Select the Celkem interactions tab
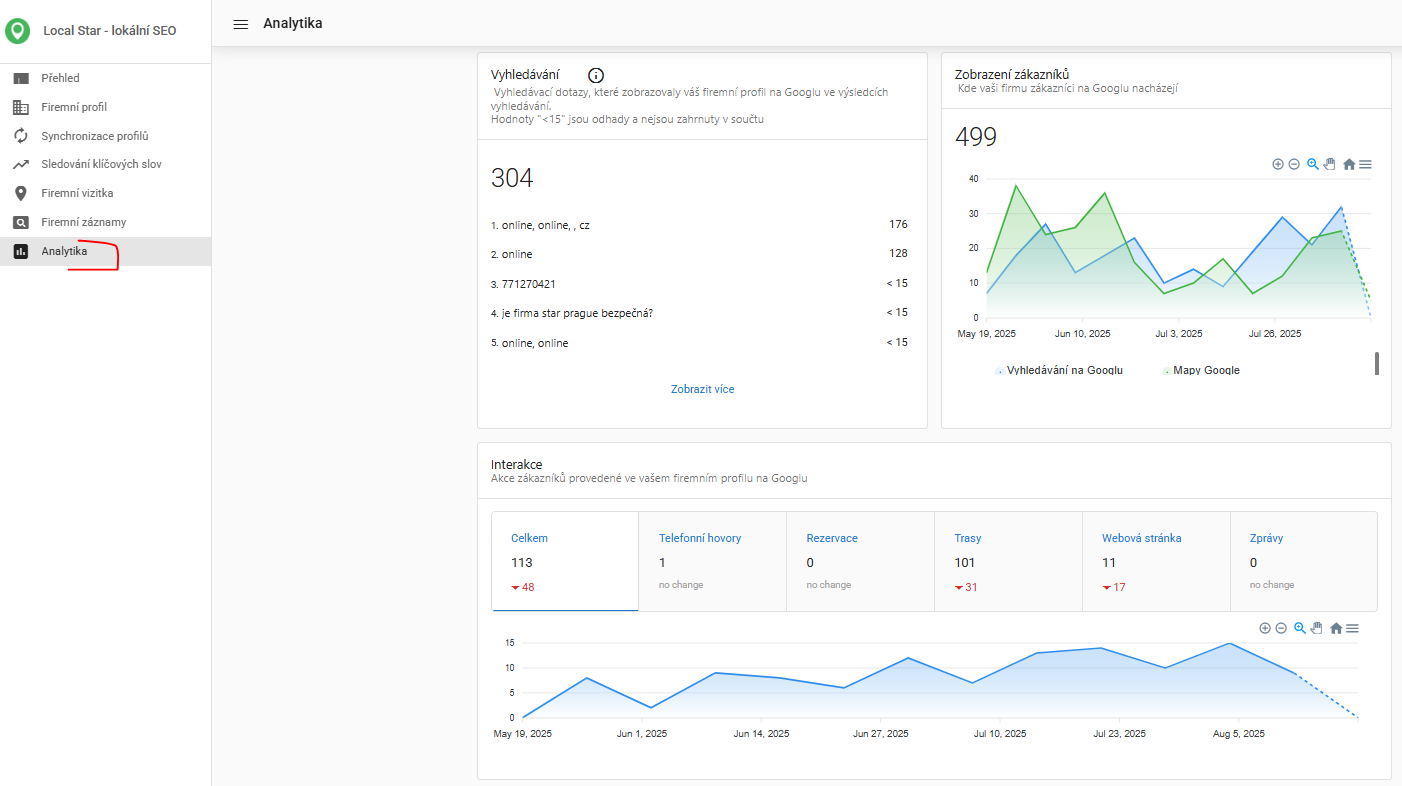 tap(565, 561)
